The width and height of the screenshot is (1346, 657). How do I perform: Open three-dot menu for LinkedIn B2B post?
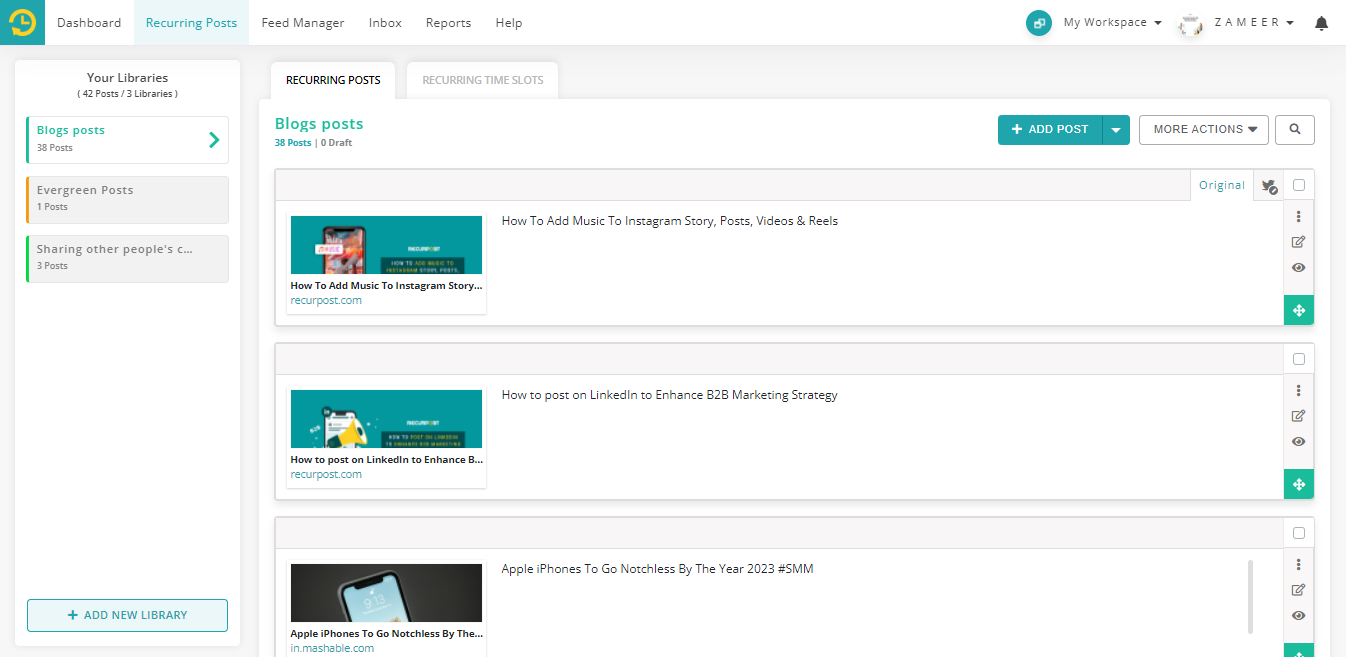(1299, 390)
